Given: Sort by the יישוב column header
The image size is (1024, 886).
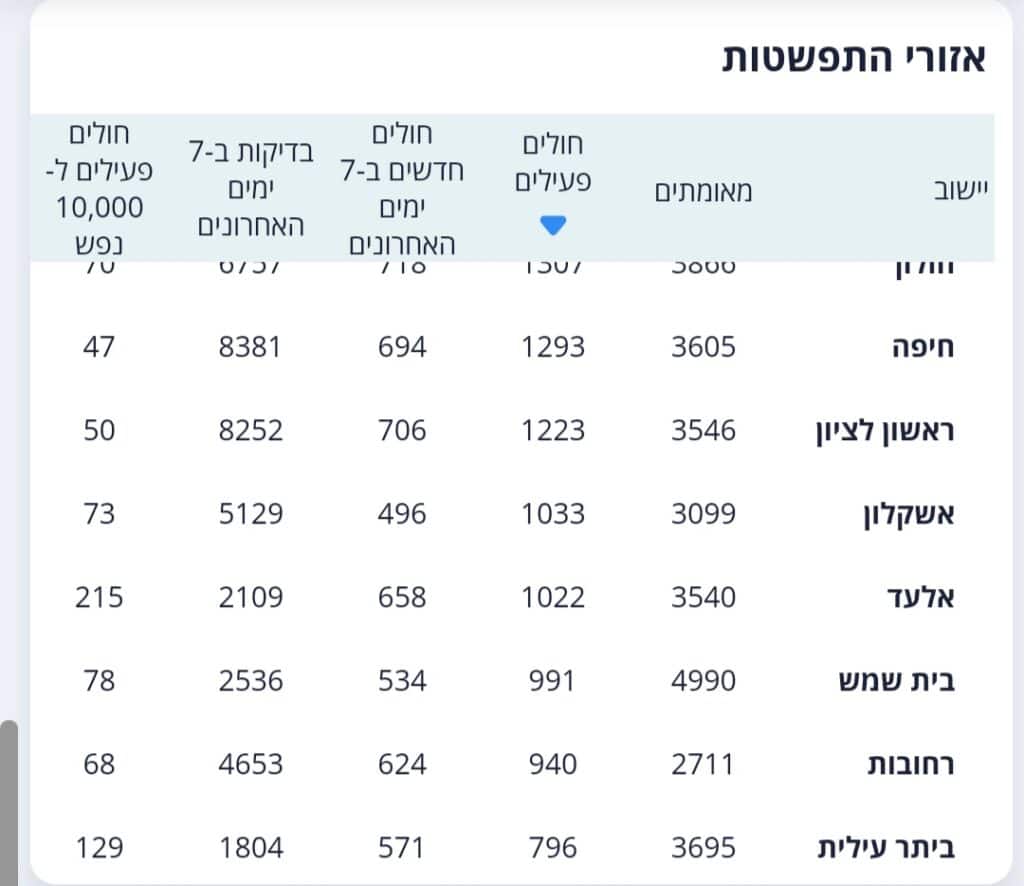Looking at the screenshot, I should click(x=960, y=190).
